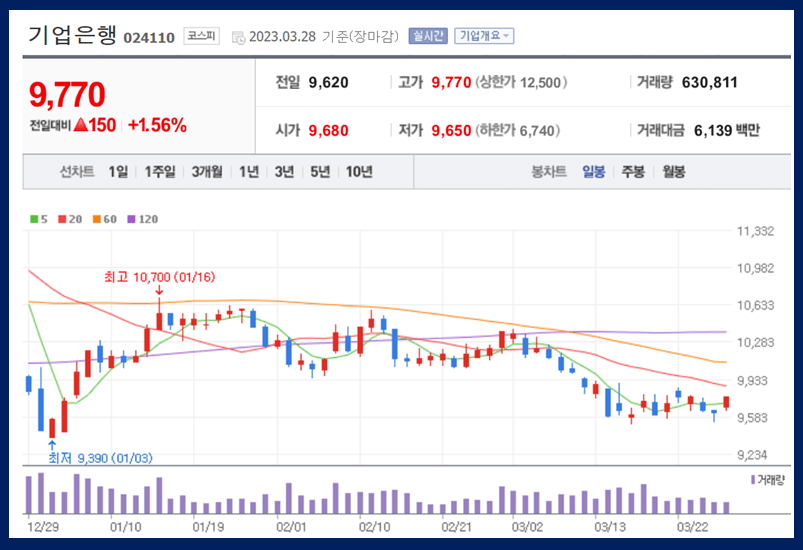The height and width of the screenshot is (550, 803).
Task: Click the 하한가 6,740 text
Action: coord(517,131)
